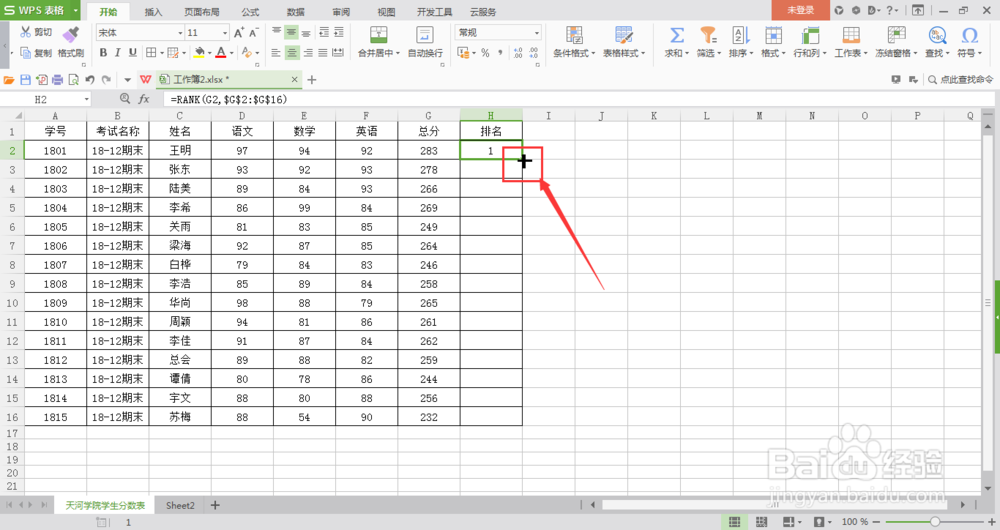The height and width of the screenshot is (530, 1000).
Task: Click the Worksheet (工作表) icon
Action: [851, 34]
